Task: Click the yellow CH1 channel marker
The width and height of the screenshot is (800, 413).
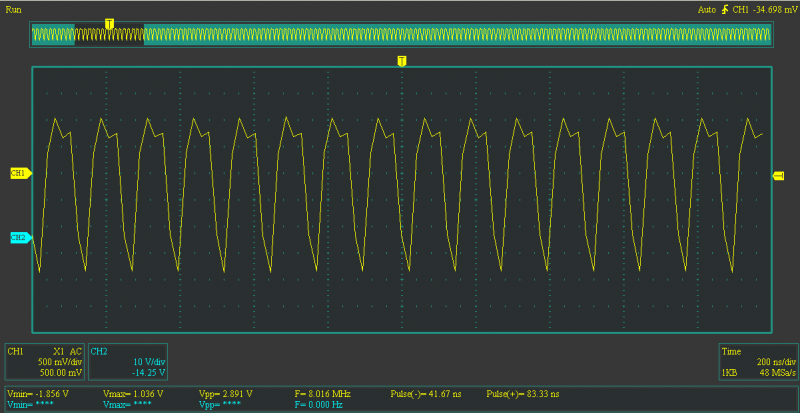Action: point(21,174)
